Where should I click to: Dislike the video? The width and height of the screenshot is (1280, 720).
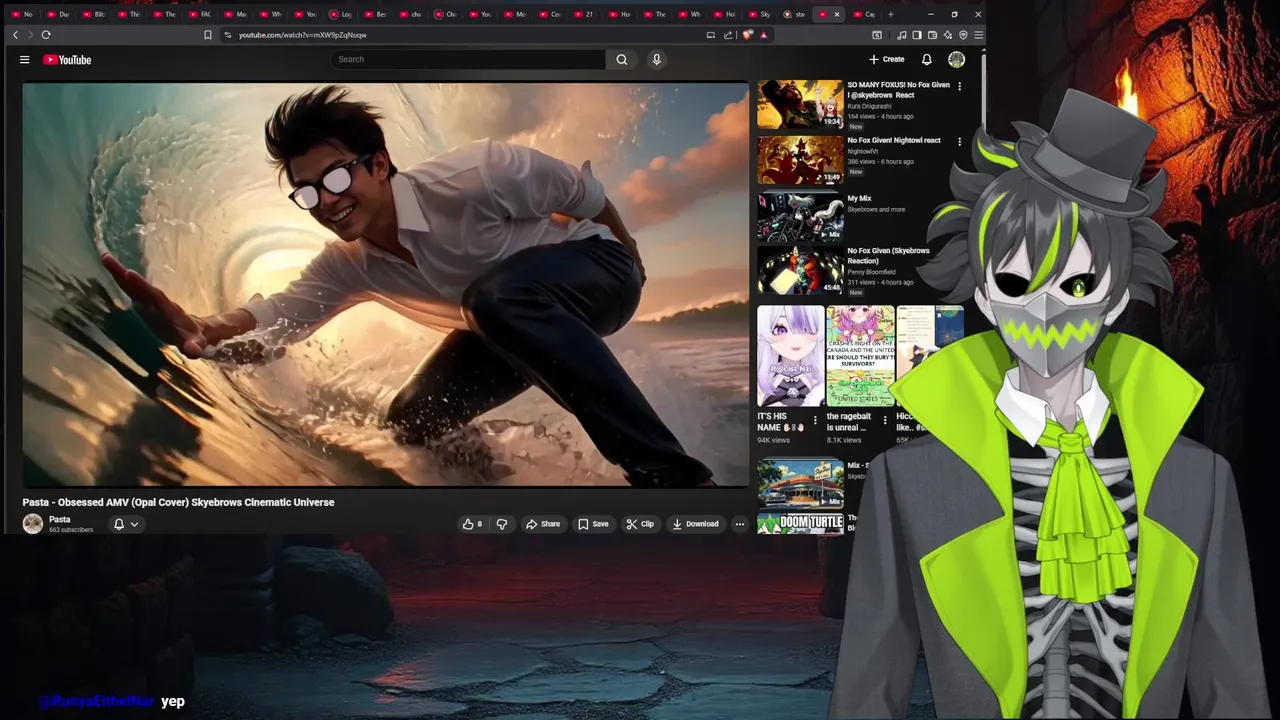pos(502,524)
